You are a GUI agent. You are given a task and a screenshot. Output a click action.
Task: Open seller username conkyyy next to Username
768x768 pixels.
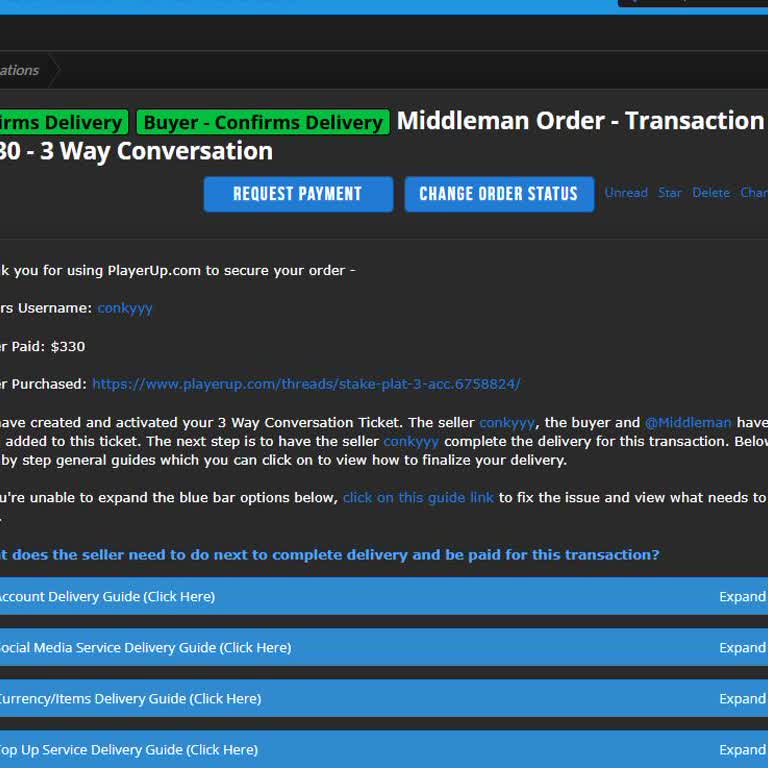tap(125, 309)
